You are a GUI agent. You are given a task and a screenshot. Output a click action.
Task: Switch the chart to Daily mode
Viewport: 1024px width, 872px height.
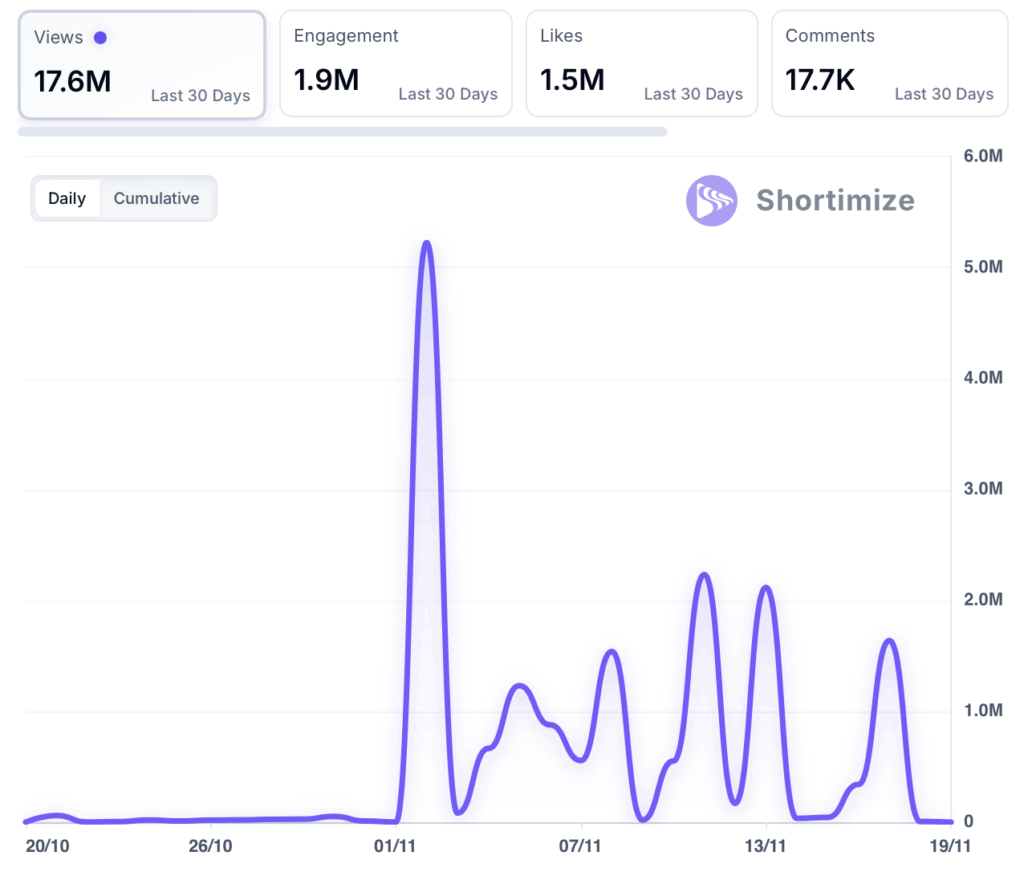tap(67, 198)
